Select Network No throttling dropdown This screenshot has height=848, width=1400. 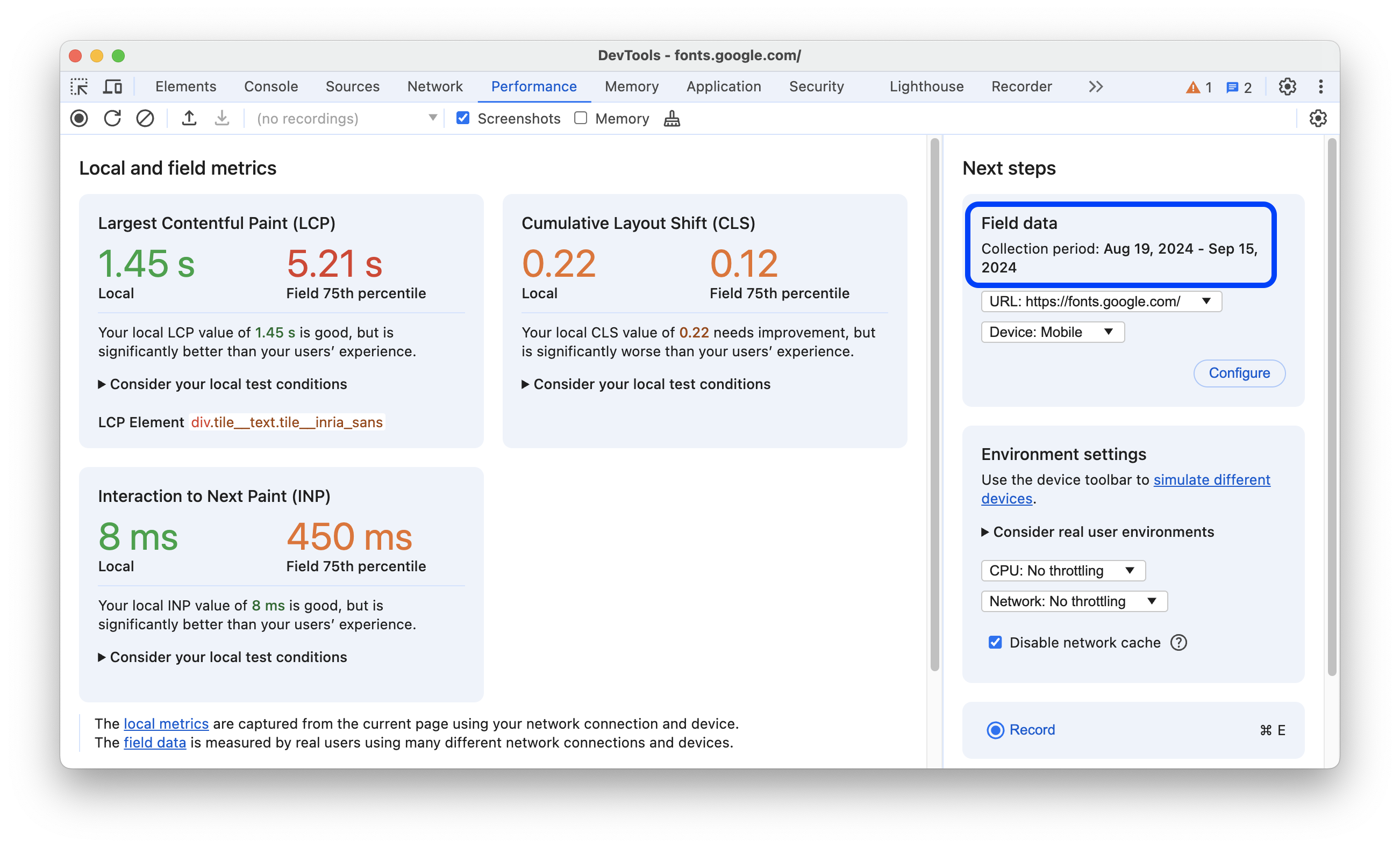coord(1072,601)
